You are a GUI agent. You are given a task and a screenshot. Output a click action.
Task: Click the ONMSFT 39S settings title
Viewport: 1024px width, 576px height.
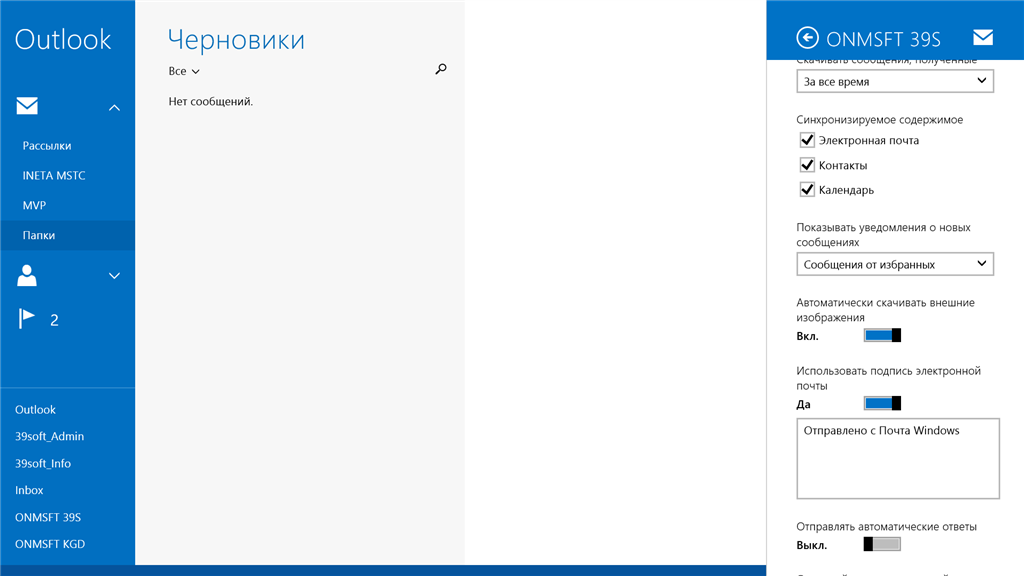point(883,39)
